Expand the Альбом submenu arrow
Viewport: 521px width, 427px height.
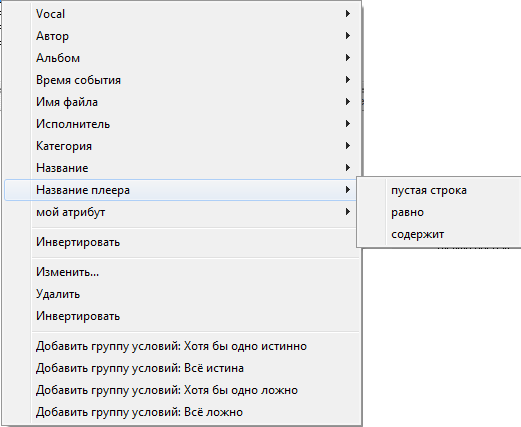[348, 58]
